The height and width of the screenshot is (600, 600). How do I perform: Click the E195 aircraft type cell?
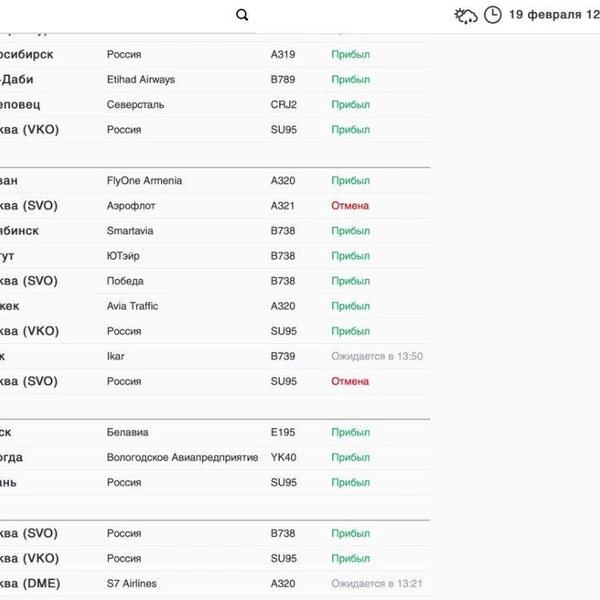283,433
